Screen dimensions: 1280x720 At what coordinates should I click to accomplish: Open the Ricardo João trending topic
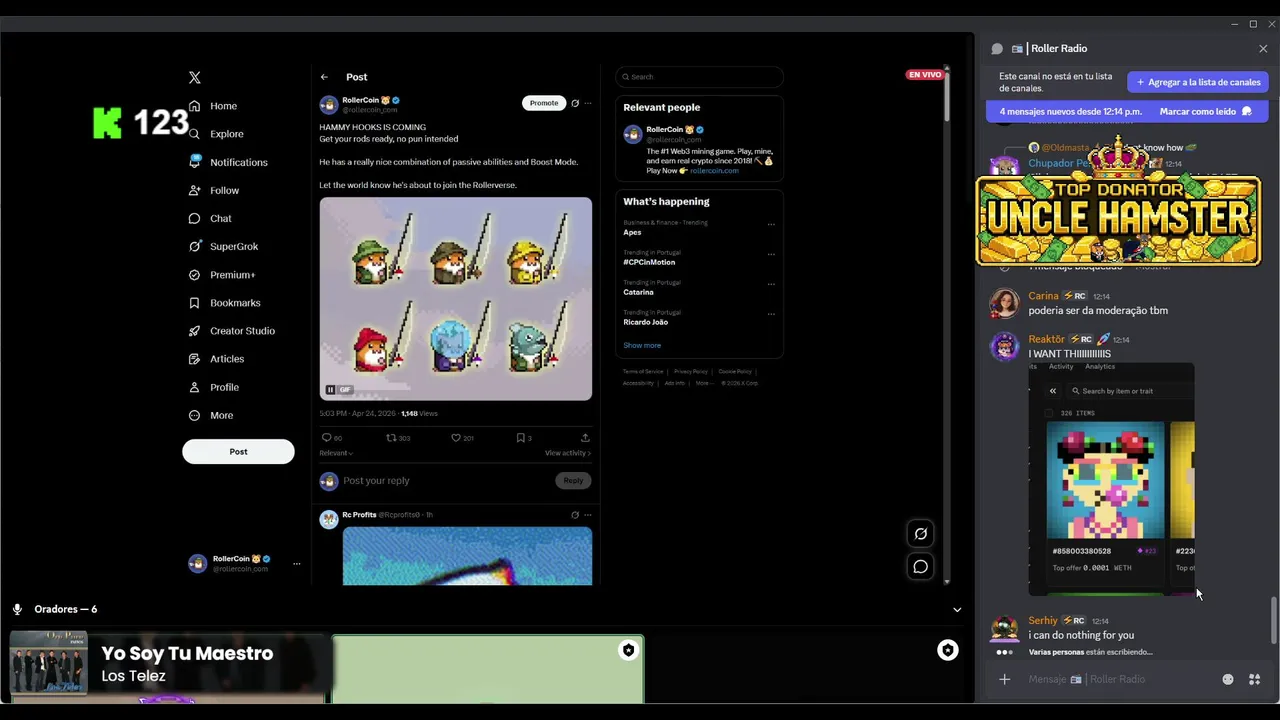pyautogui.click(x=646, y=322)
